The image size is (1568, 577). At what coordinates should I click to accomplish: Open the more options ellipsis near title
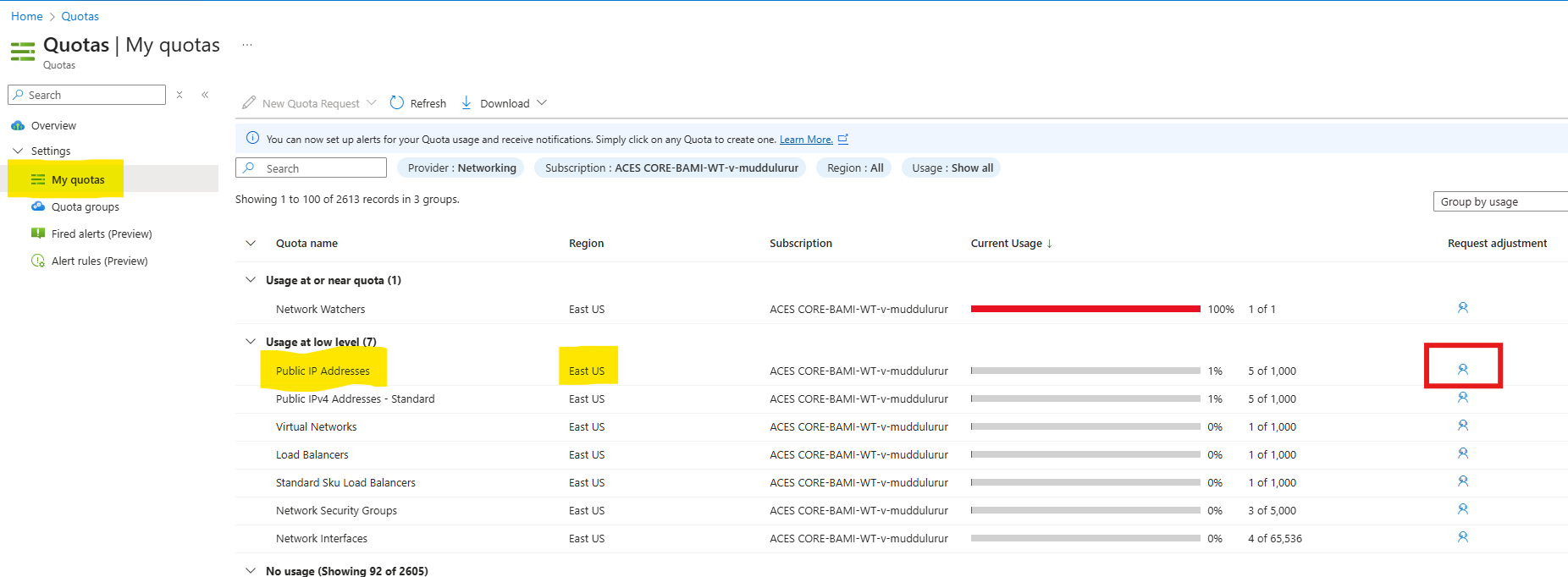point(247,45)
